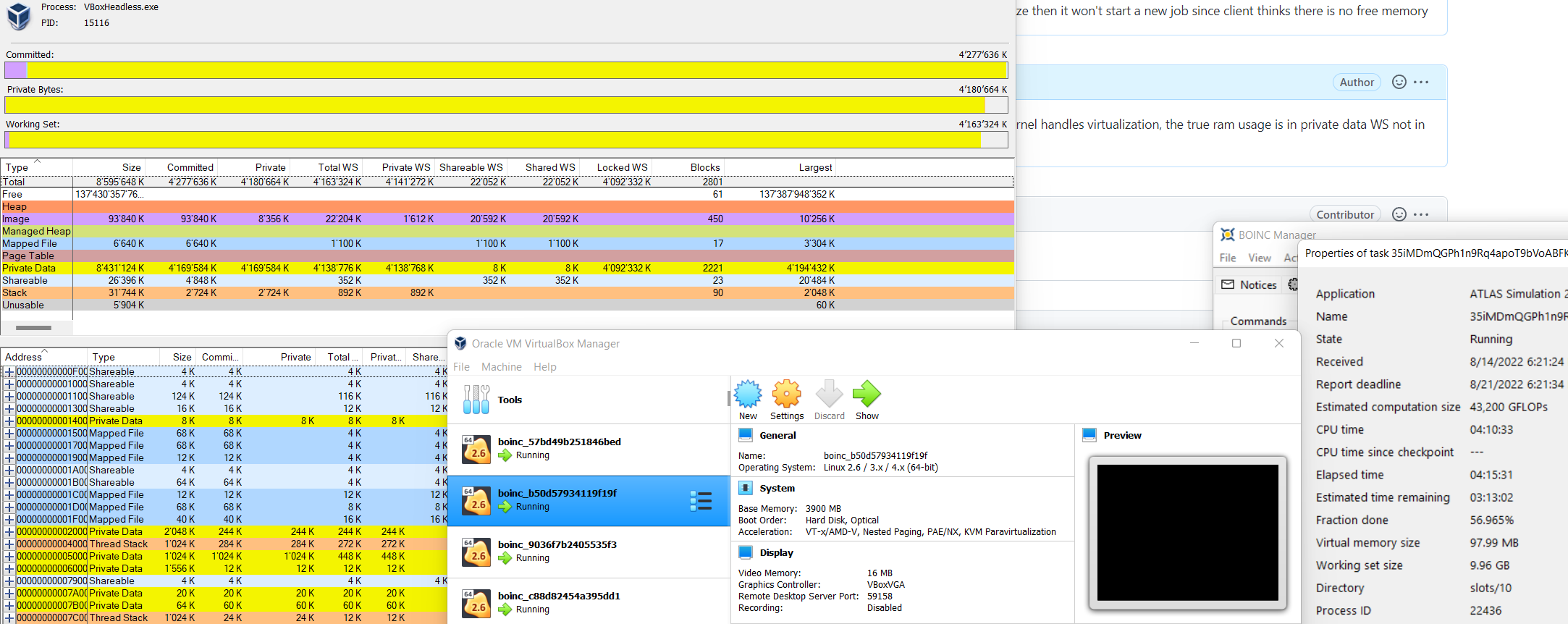Expand address row 00000000005000 Private Data

(x=9, y=556)
